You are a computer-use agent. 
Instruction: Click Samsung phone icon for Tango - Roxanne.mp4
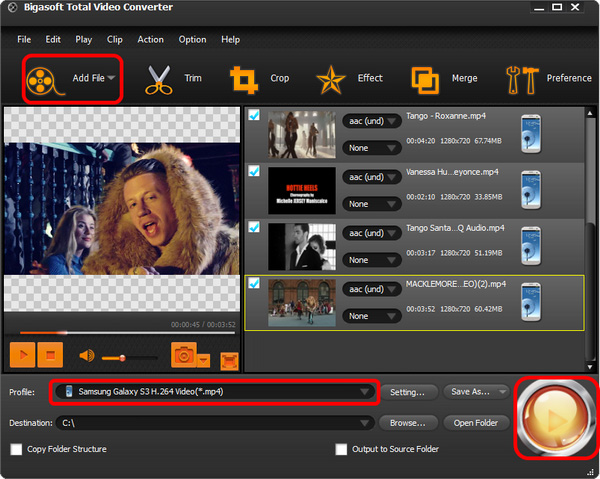tap(531, 134)
